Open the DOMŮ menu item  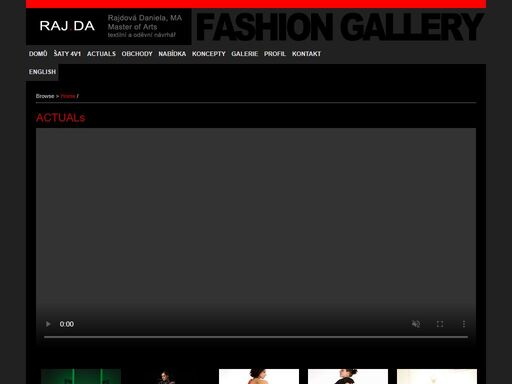point(38,54)
